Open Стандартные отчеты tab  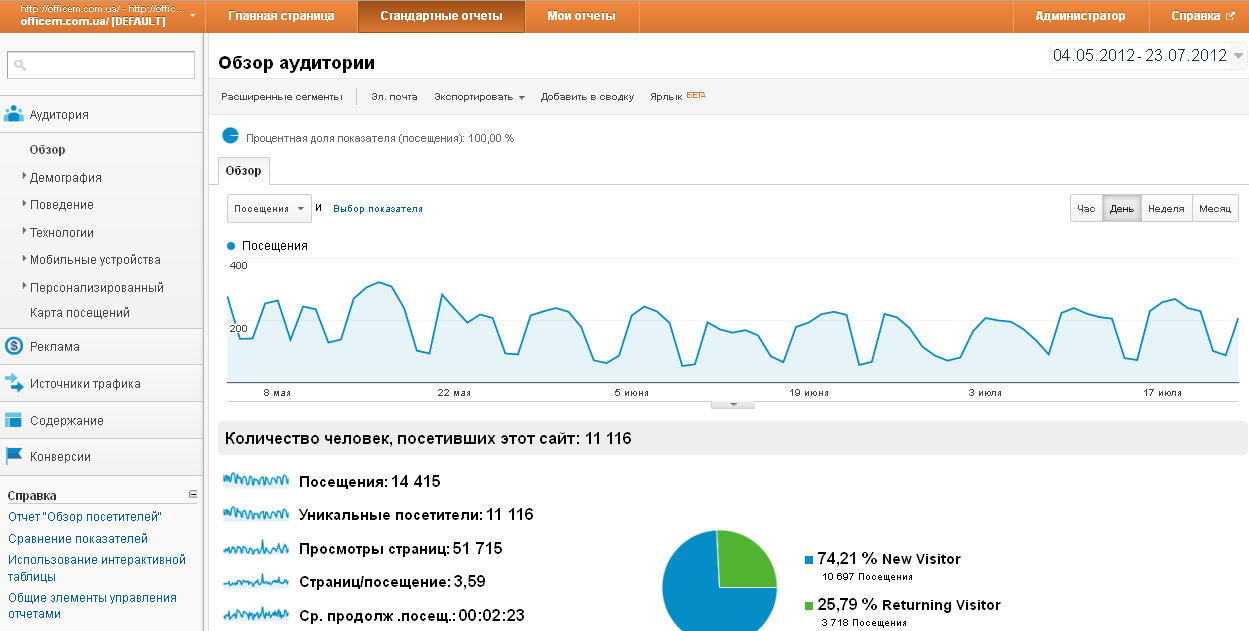pos(441,16)
